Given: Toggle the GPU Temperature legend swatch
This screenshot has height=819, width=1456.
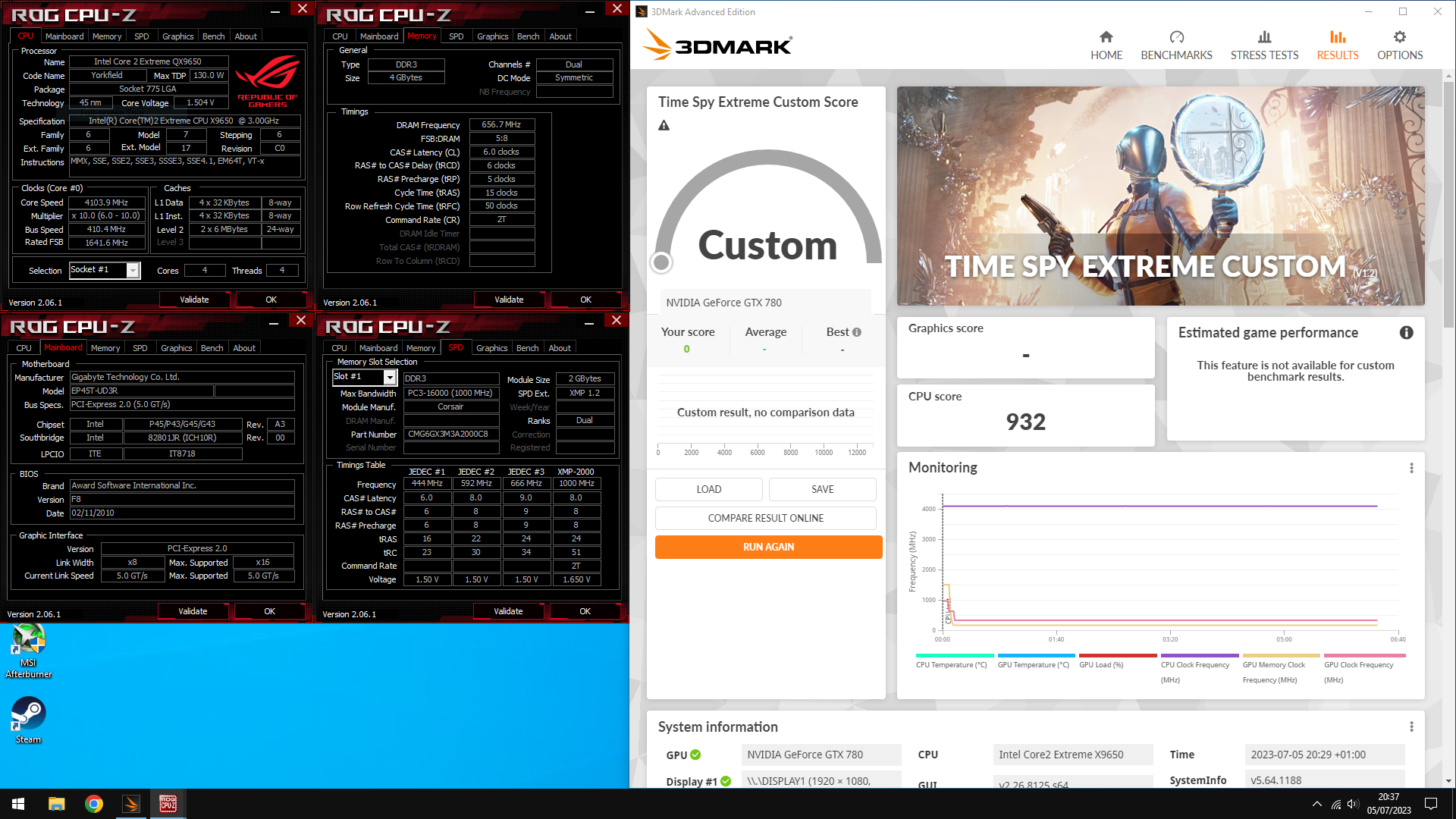Looking at the screenshot, I should click(1037, 655).
